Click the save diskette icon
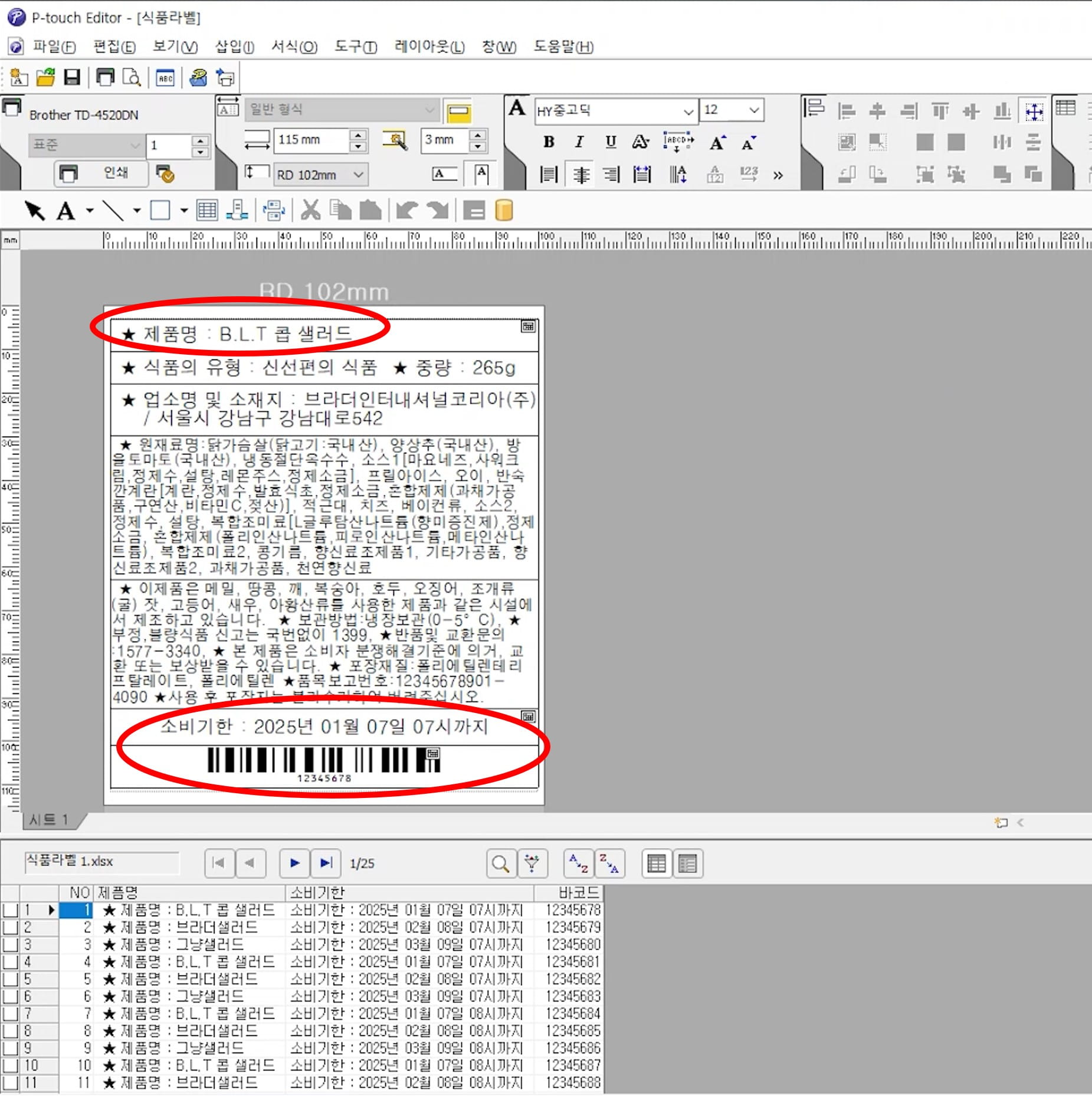This screenshot has height=1096, width=1092. click(72, 77)
